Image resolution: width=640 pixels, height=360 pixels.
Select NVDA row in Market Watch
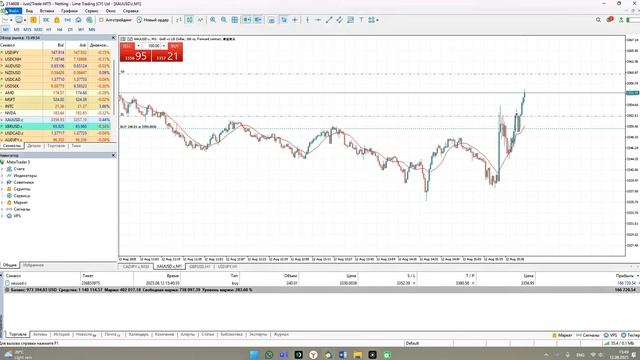(56, 113)
